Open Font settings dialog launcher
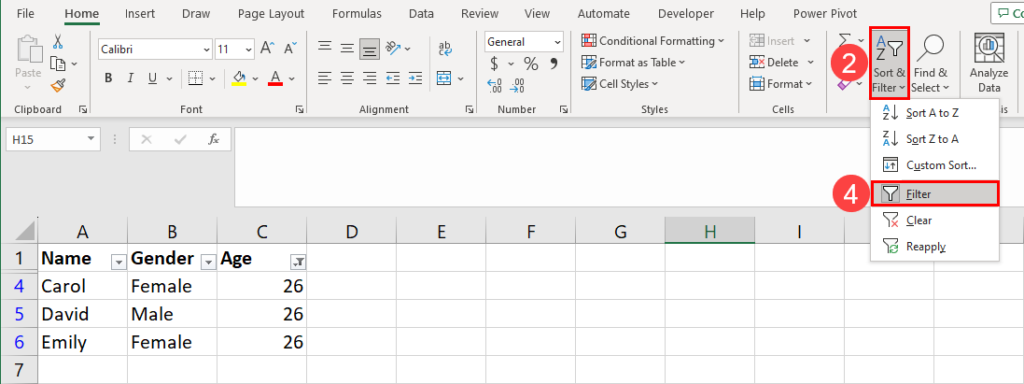 (x=300, y=110)
